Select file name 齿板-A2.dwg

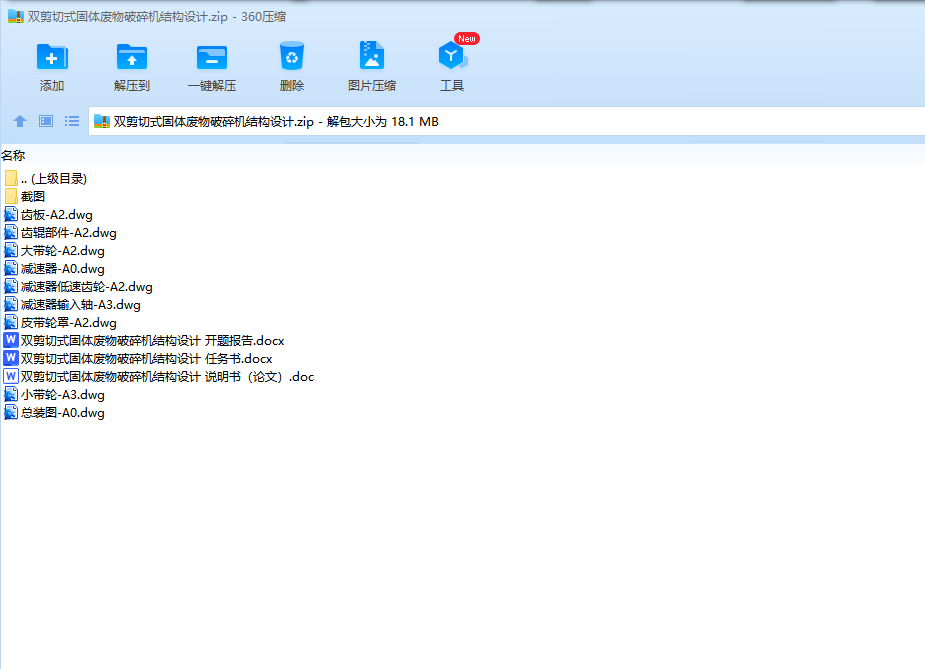[57, 215]
